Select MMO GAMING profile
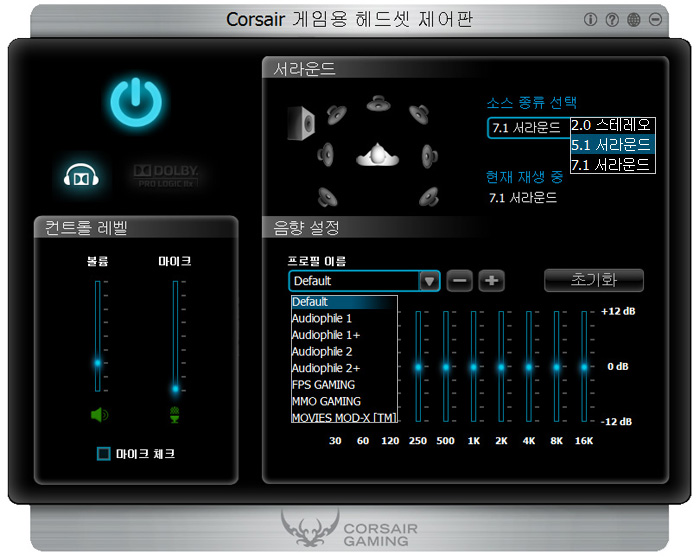This screenshot has height=560, width=700. click(344, 401)
